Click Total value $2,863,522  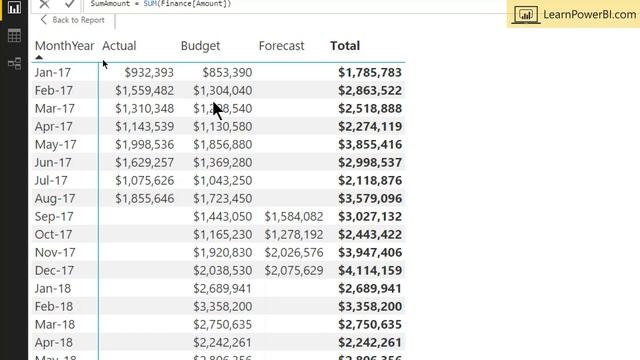[x=370, y=91]
